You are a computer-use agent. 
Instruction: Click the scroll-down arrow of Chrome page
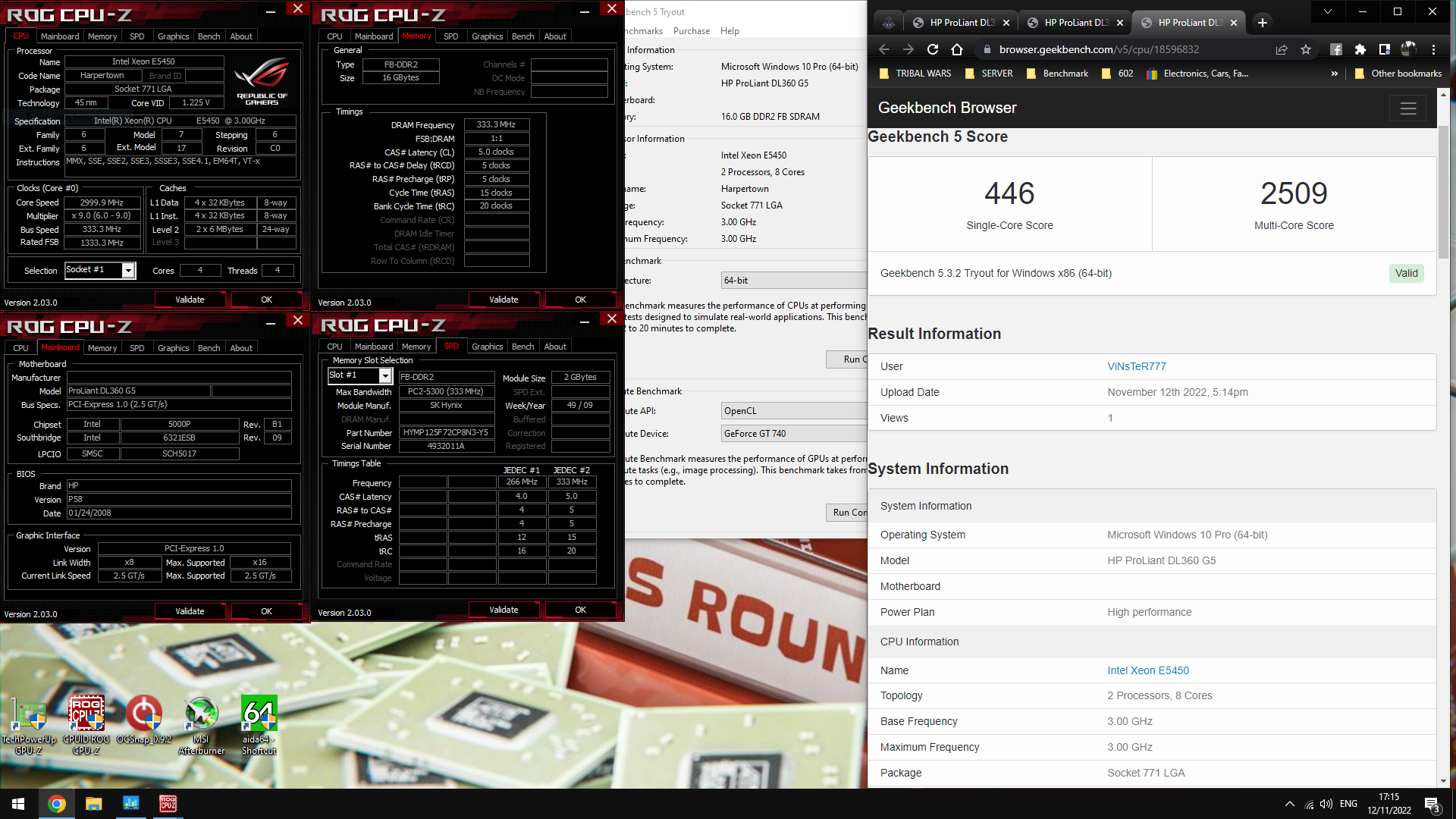click(1443, 781)
